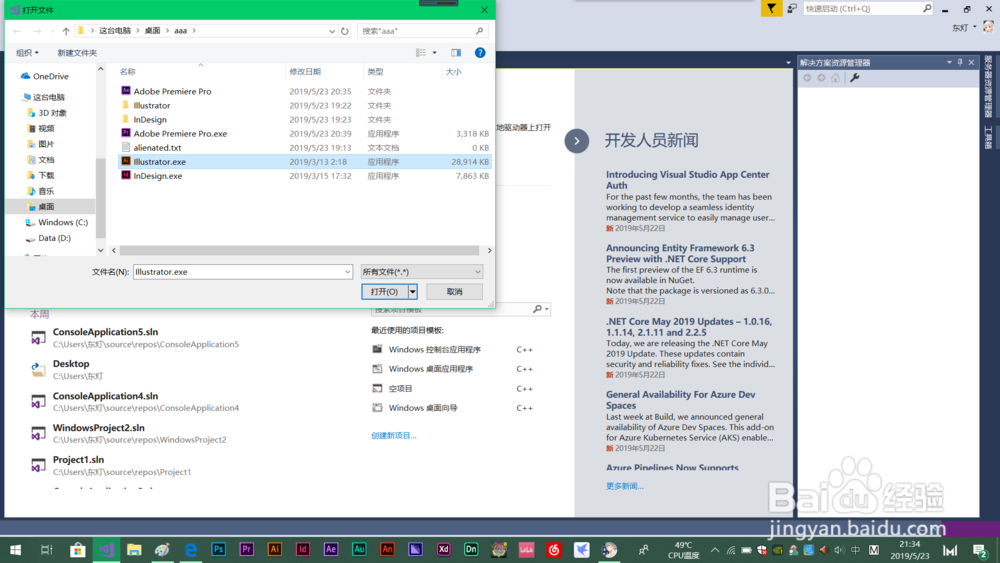Expand the 打开 button split arrow
1000x563 pixels.
pos(413,291)
